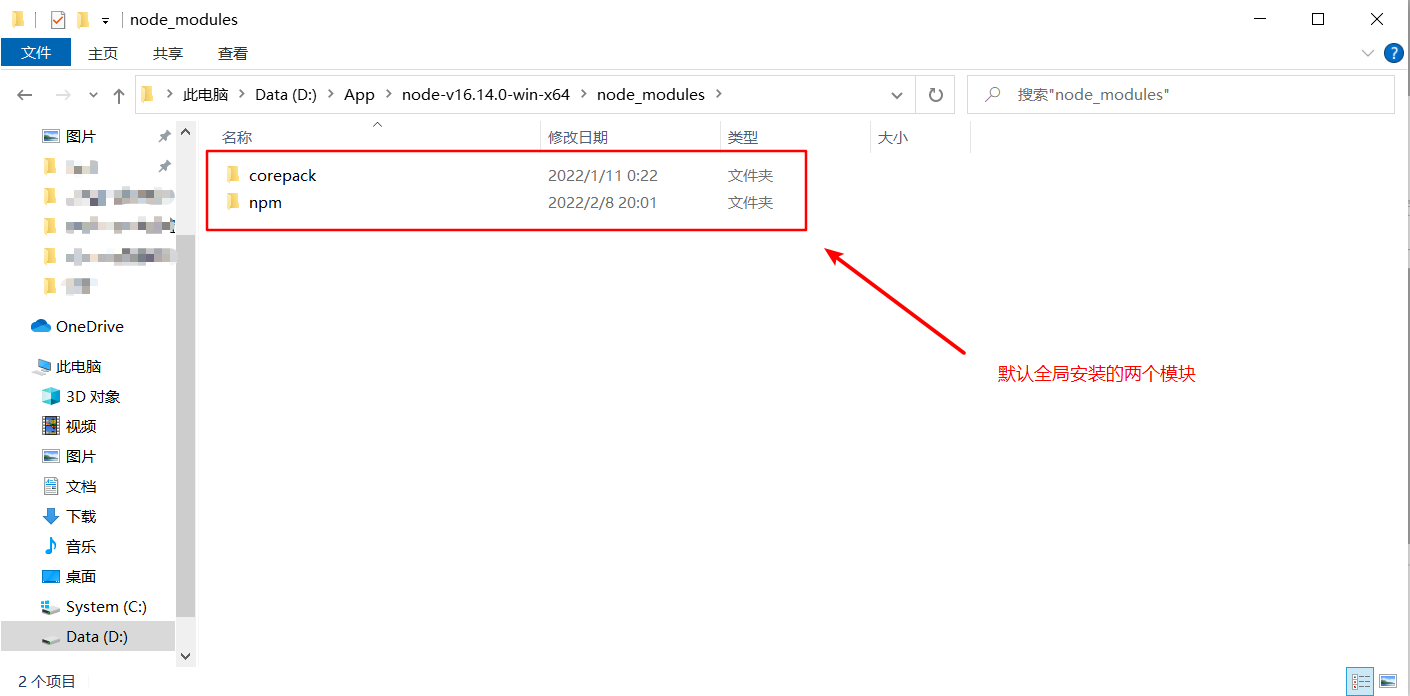Click the npm folder icon

coord(233,202)
